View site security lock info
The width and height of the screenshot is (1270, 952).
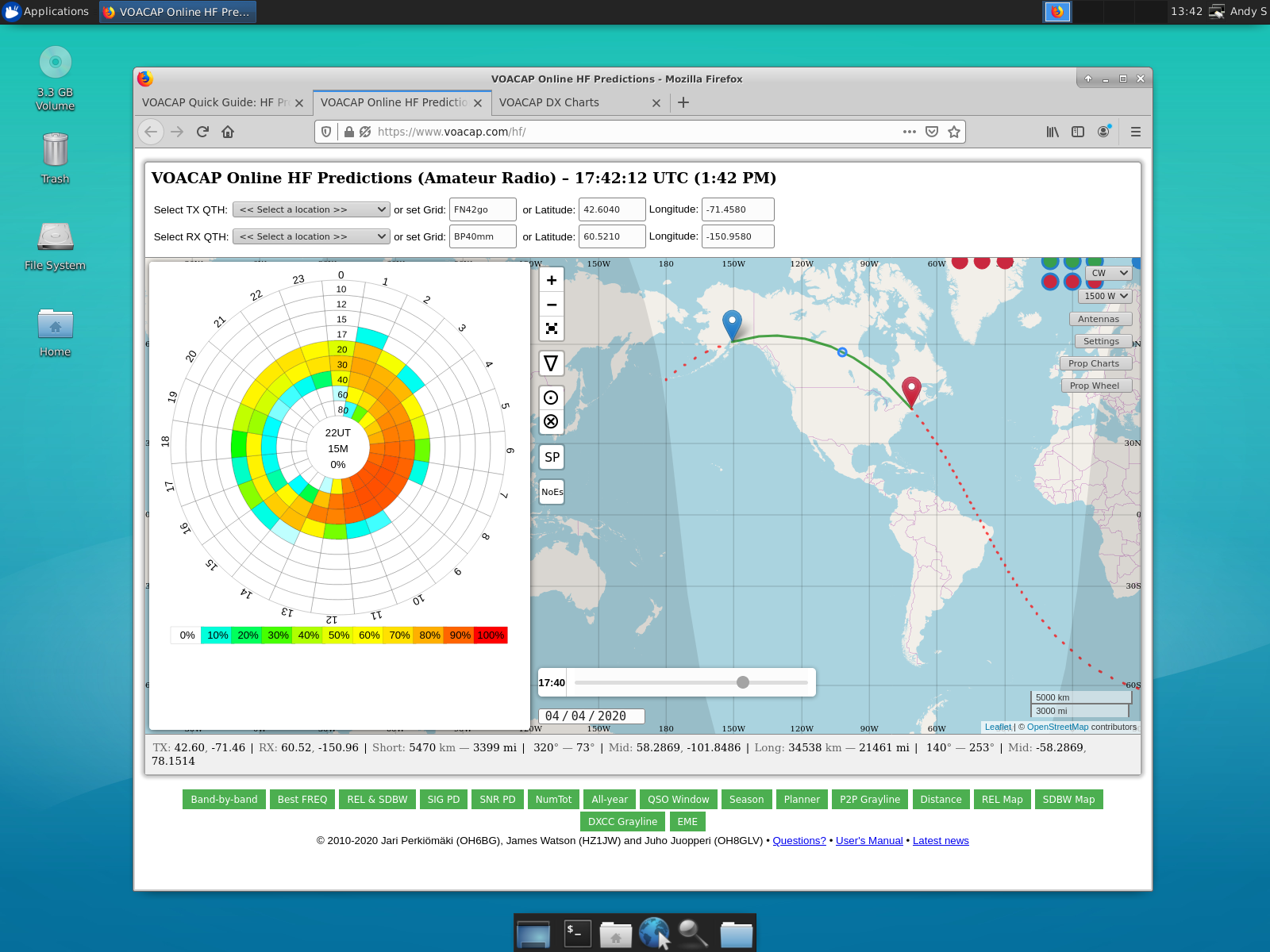pyautogui.click(x=348, y=132)
